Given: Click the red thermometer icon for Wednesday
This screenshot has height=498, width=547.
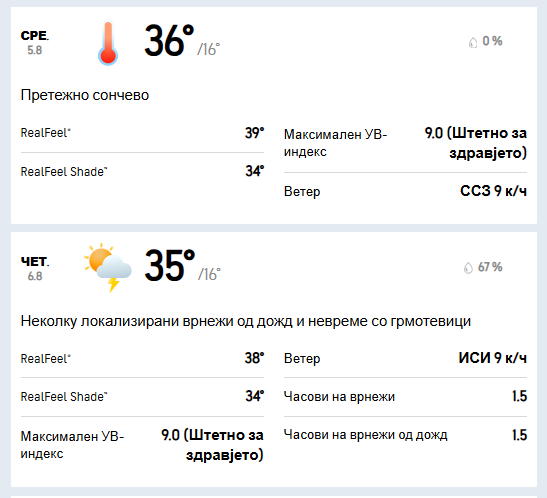Looking at the screenshot, I should (x=108, y=43).
